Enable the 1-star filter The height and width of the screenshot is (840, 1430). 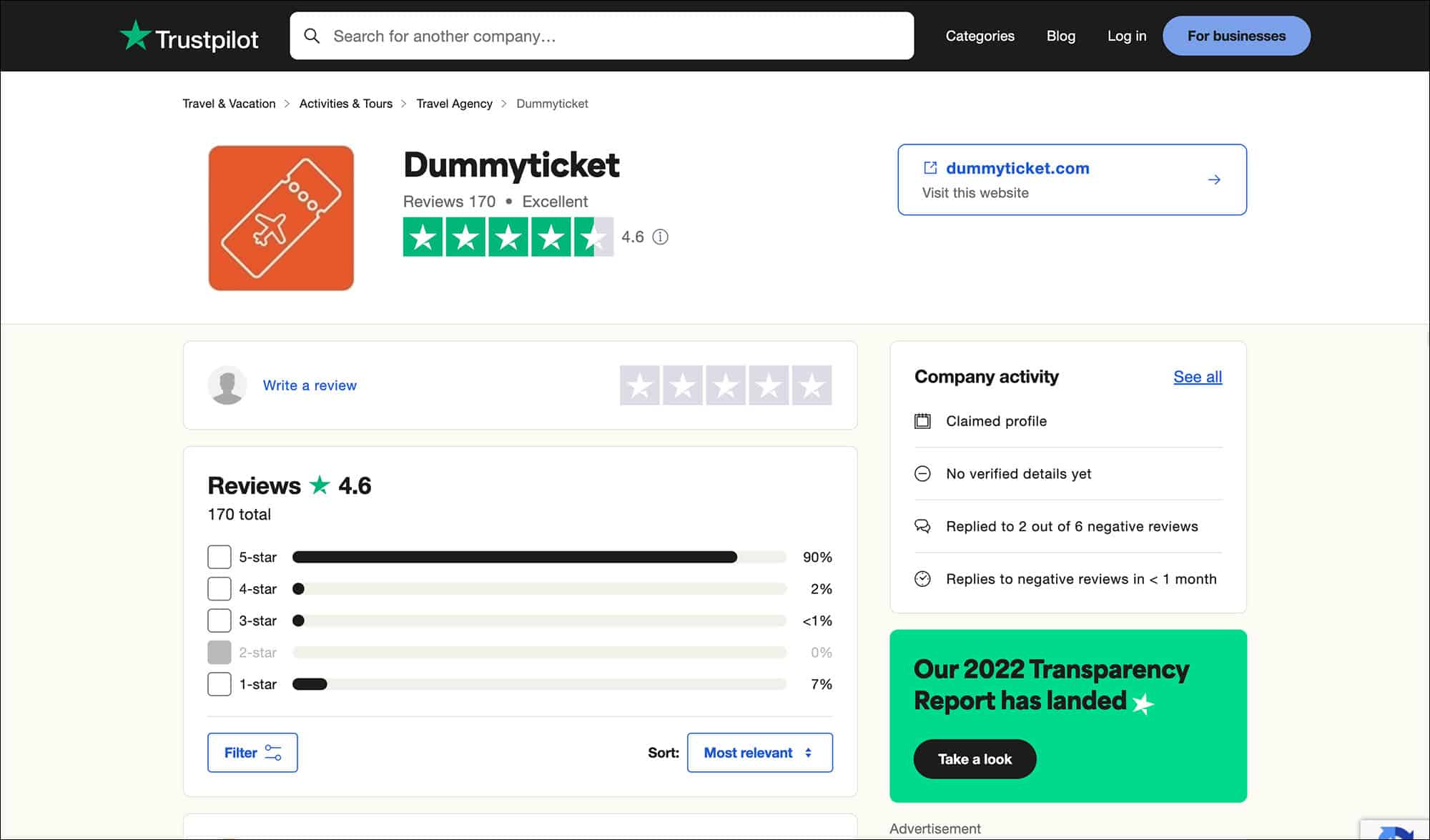click(219, 683)
